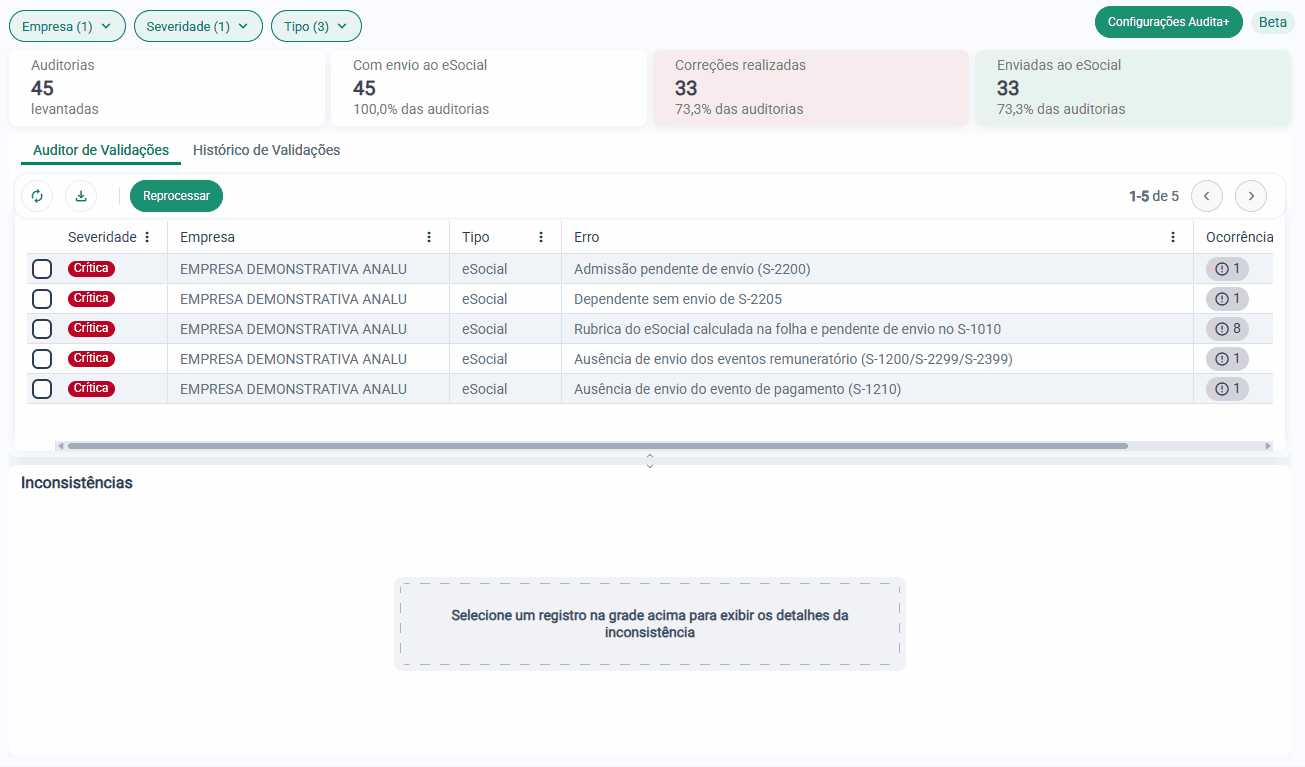
Task: Select 'Ausência de envio do evento de pagamento' text
Action: [708, 389]
